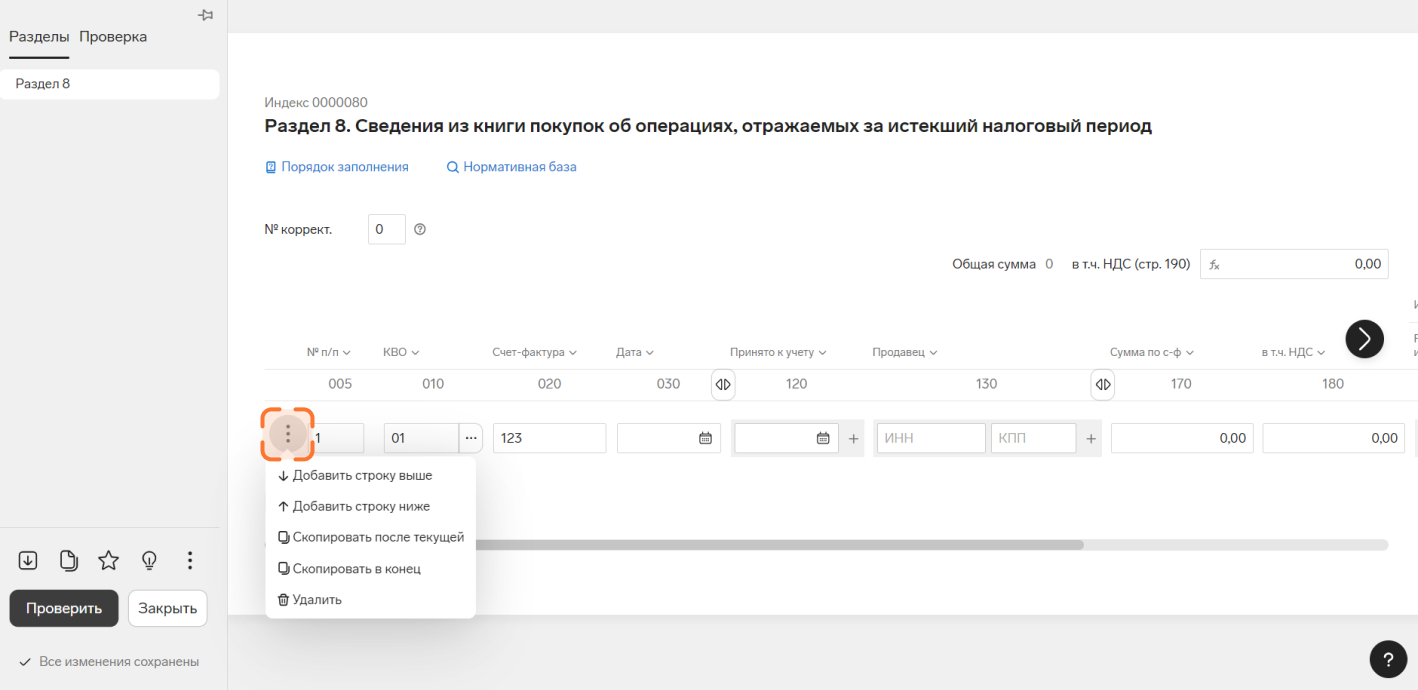Open the Принято к учету column dropdown

(x=779, y=352)
